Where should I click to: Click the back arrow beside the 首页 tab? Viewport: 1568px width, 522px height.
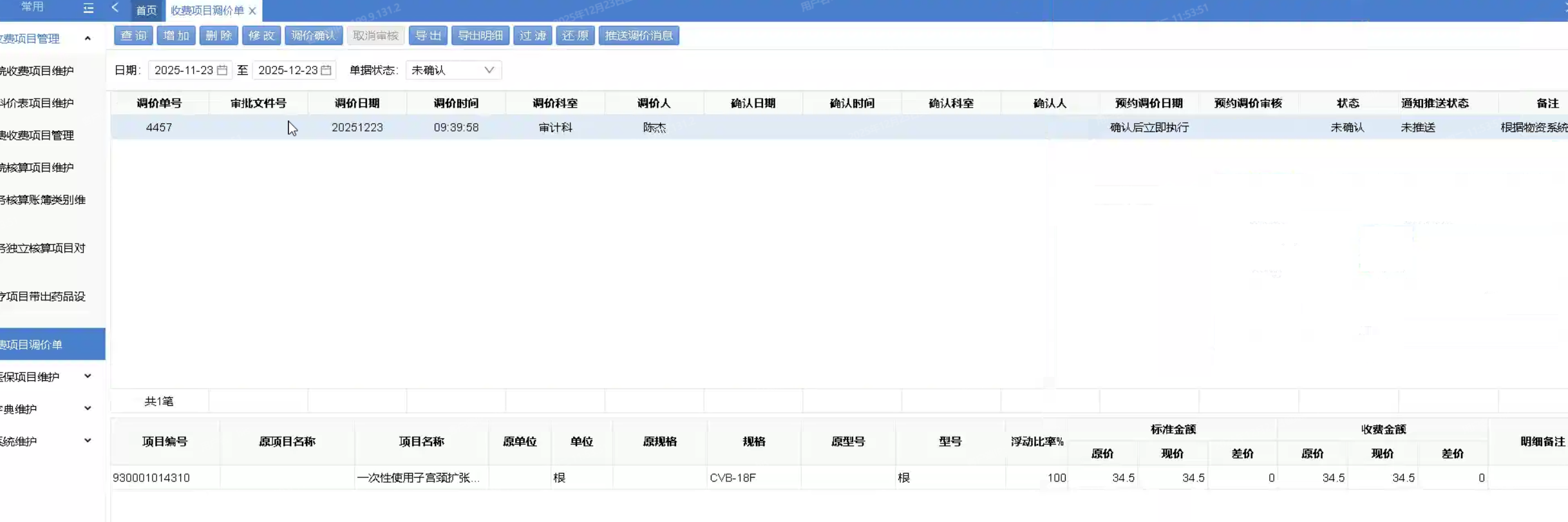115,8
